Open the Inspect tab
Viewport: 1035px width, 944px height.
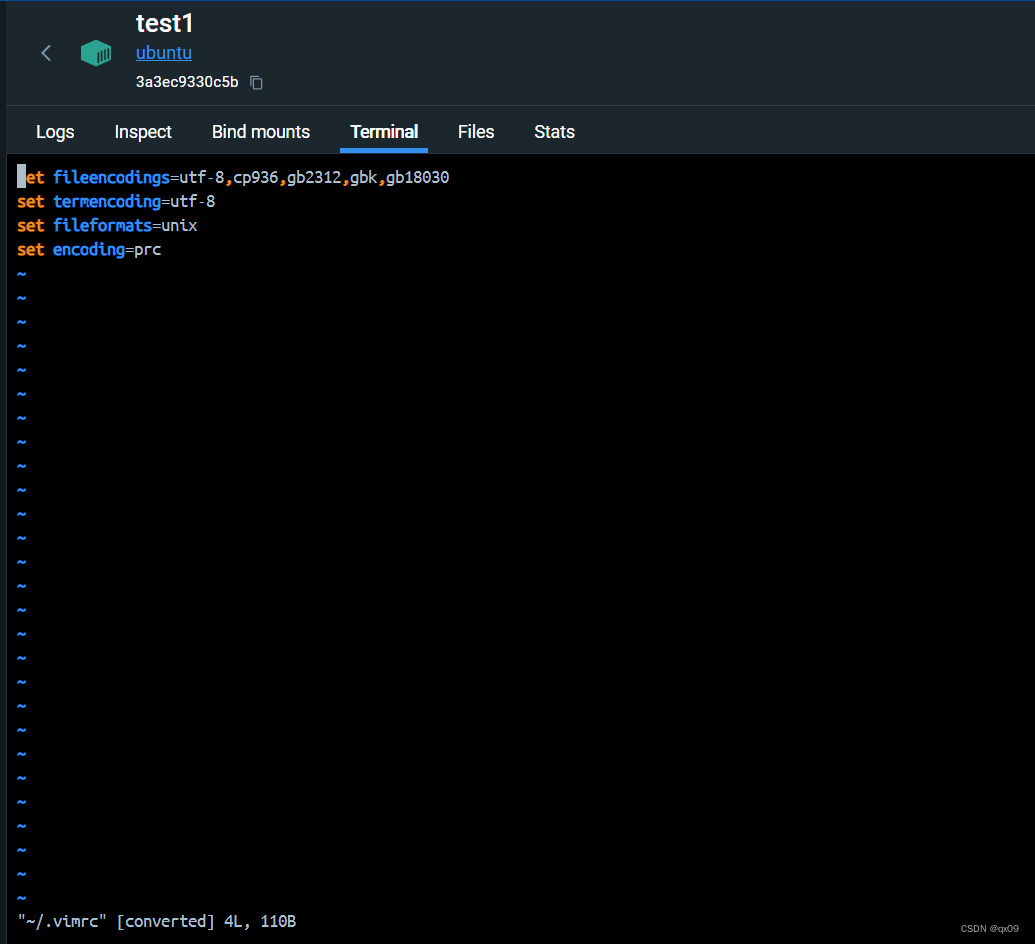tap(143, 131)
